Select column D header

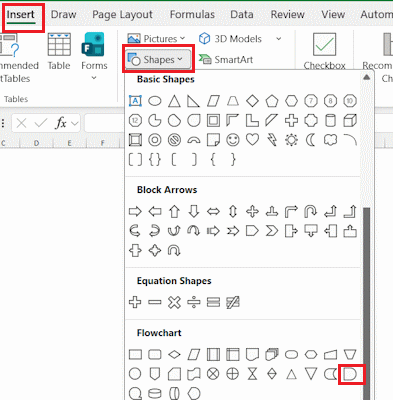pos(36,143)
